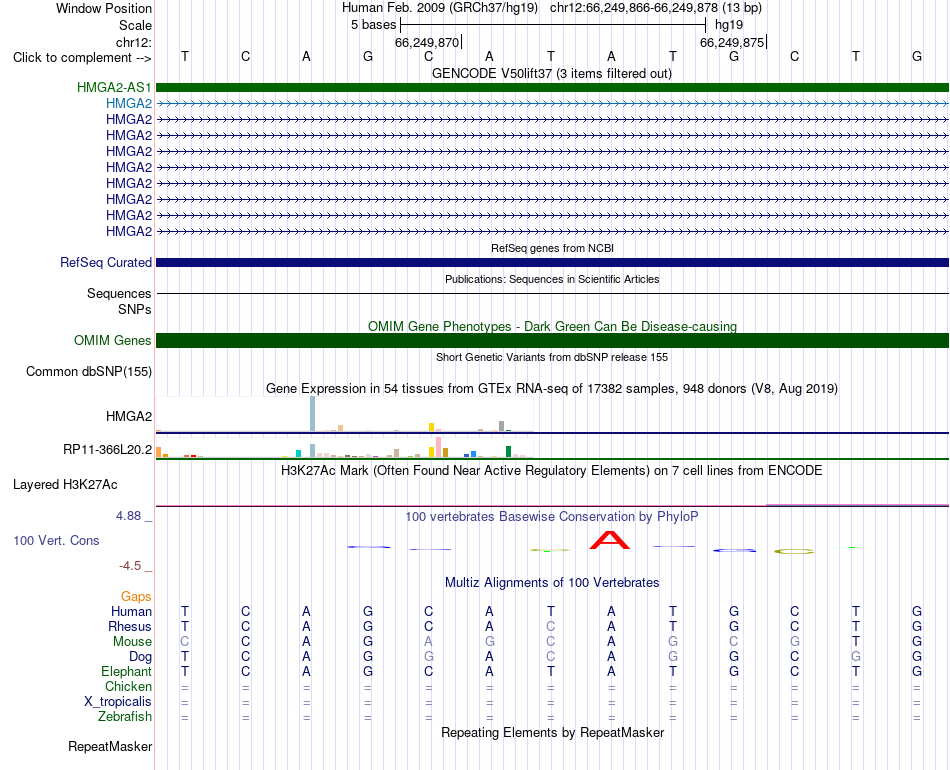Click the GTEx Gene Expression track title
The image size is (950, 770).
[x=552, y=388]
